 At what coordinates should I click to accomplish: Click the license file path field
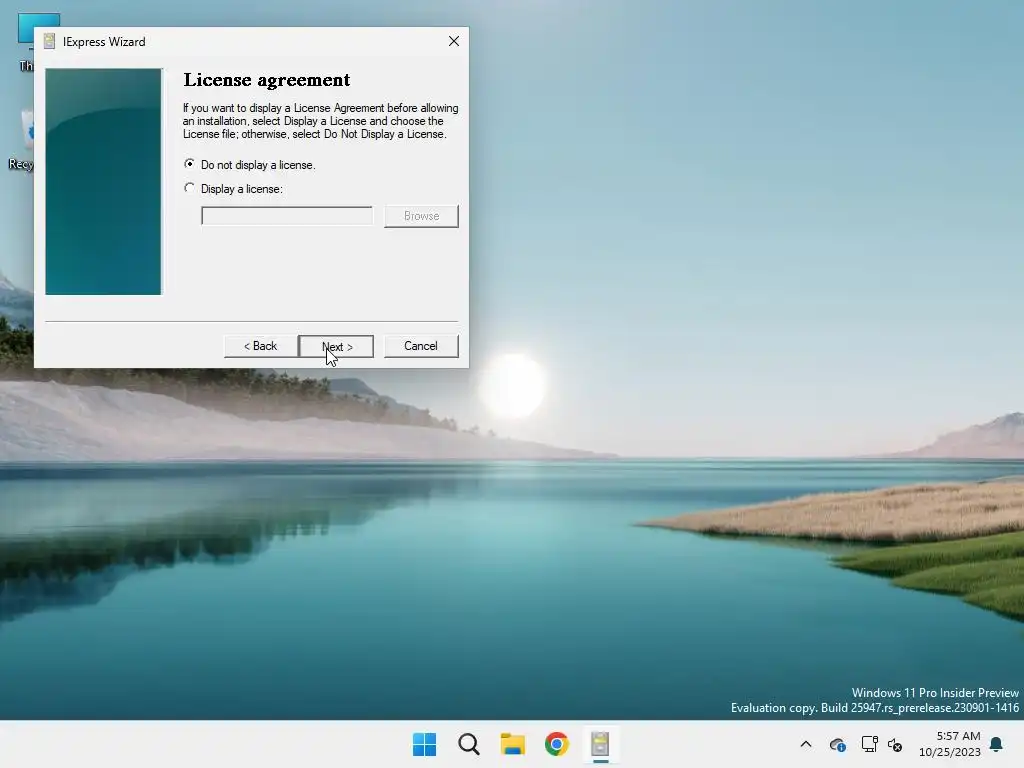287,216
